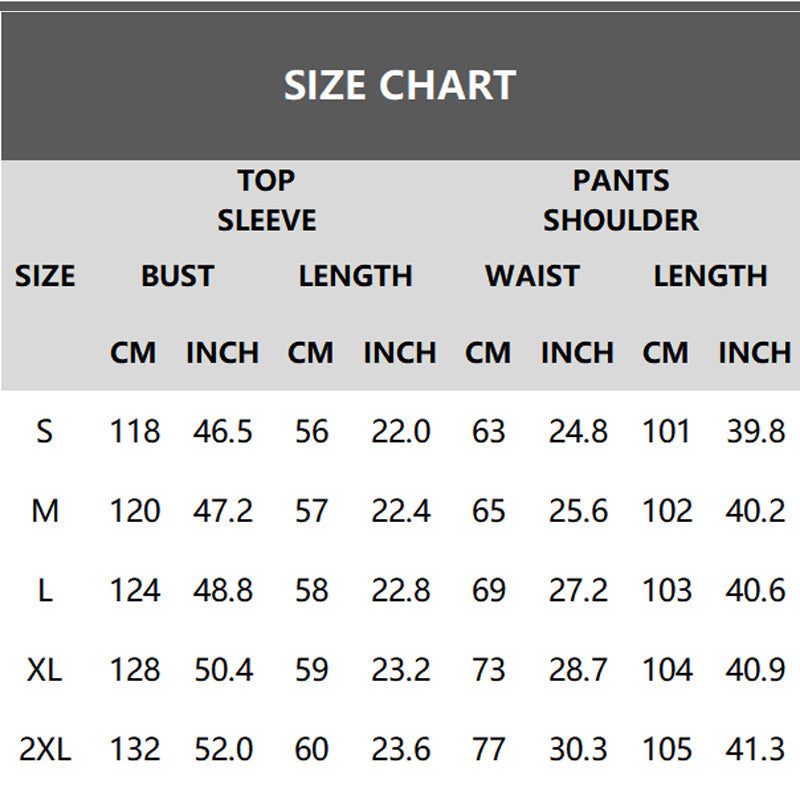Image resolution: width=800 pixels, height=800 pixels.
Task: Select the SIZE column header
Action: click(45, 276)
